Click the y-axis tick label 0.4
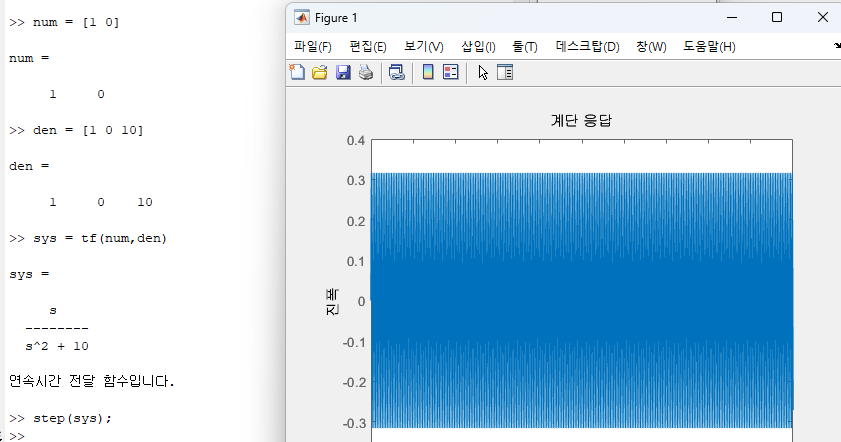The height and width of the screenshot is (442, 841). pos(356,141)
